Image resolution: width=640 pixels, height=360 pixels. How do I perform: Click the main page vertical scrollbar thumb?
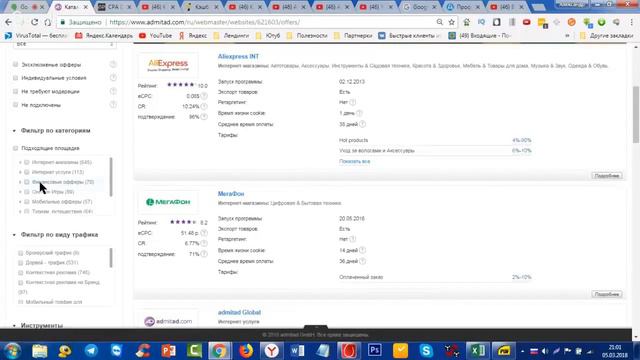coord(636,114)
